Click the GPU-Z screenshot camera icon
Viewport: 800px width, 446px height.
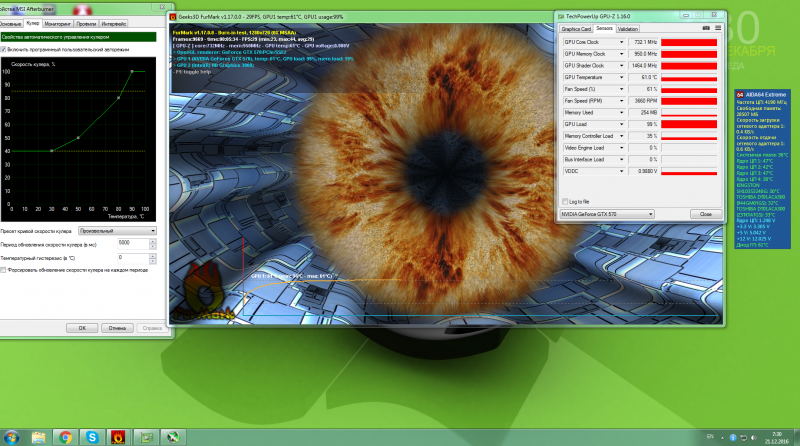coord(706,28)
